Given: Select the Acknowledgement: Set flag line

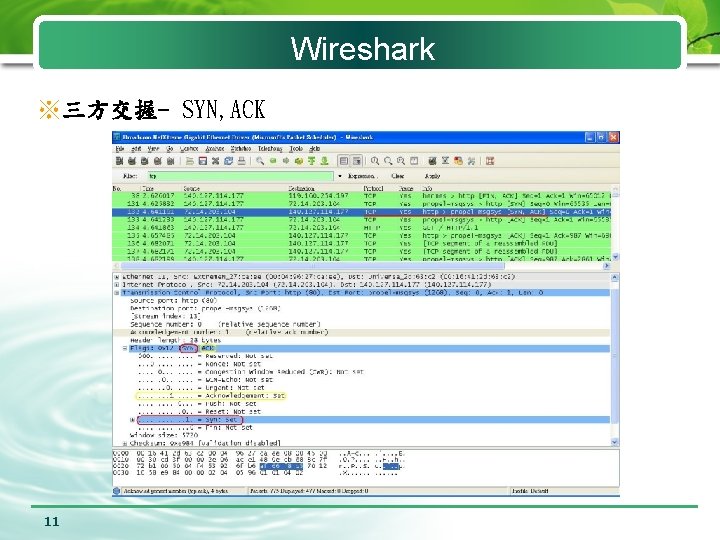Looking at the screenshot, I should coord(211,396).
